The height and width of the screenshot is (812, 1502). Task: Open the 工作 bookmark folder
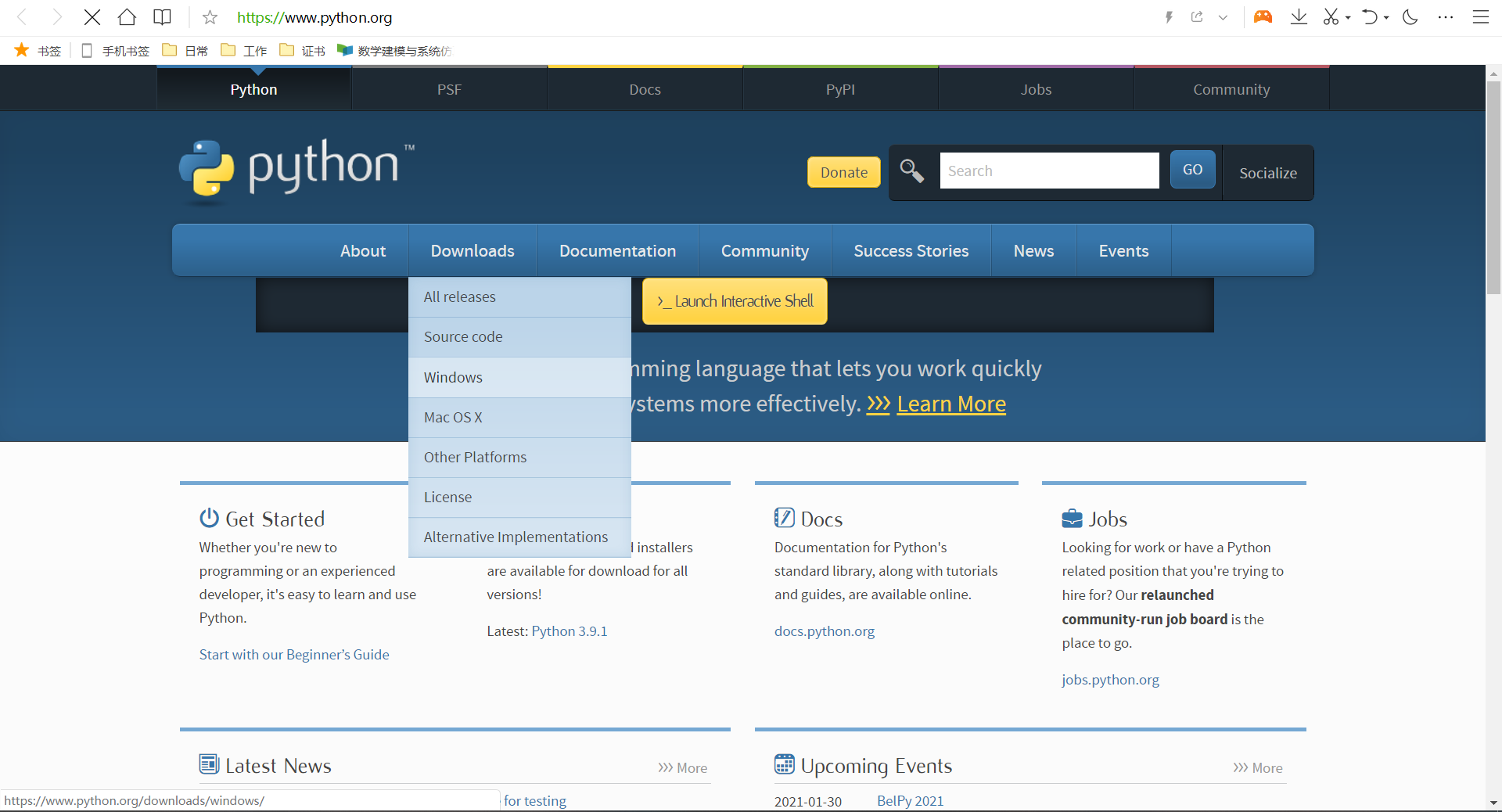click(244, 51)
